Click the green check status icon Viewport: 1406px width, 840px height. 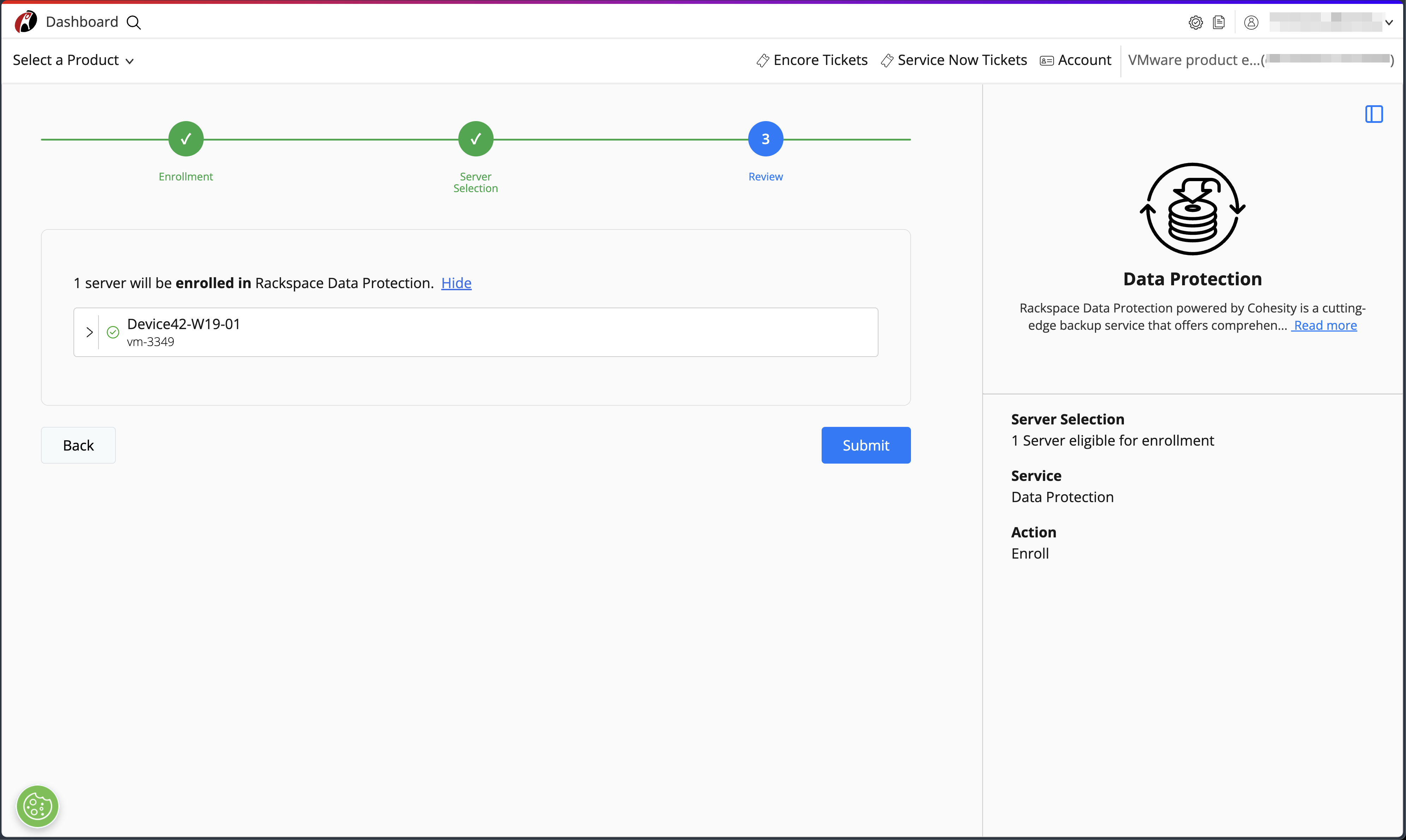[x=113, y=332]
